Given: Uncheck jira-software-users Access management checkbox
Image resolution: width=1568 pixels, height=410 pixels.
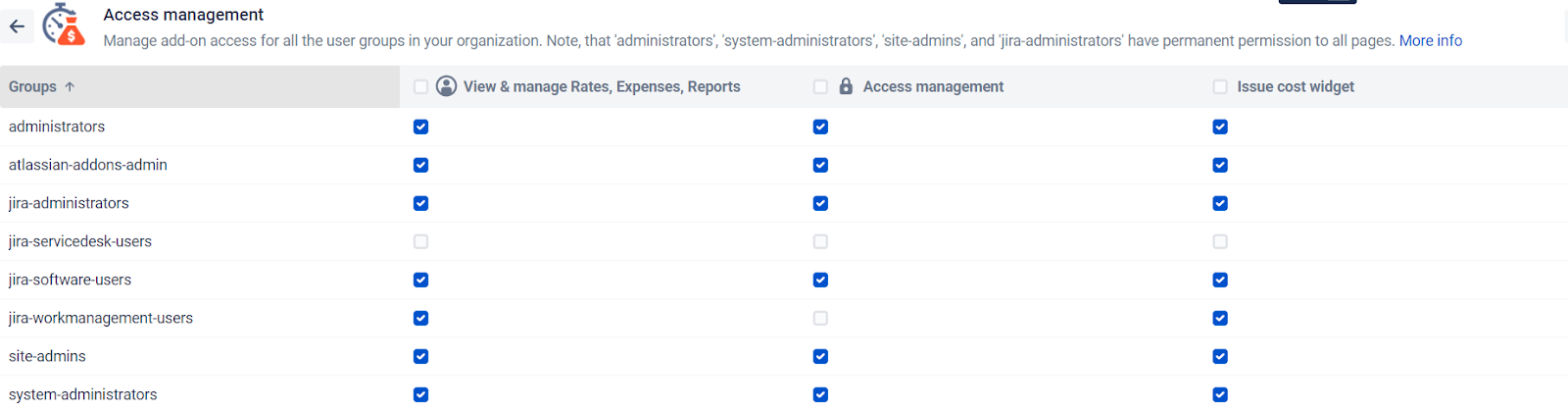Looking at the screenshot, I should click(x=821, y=280).
